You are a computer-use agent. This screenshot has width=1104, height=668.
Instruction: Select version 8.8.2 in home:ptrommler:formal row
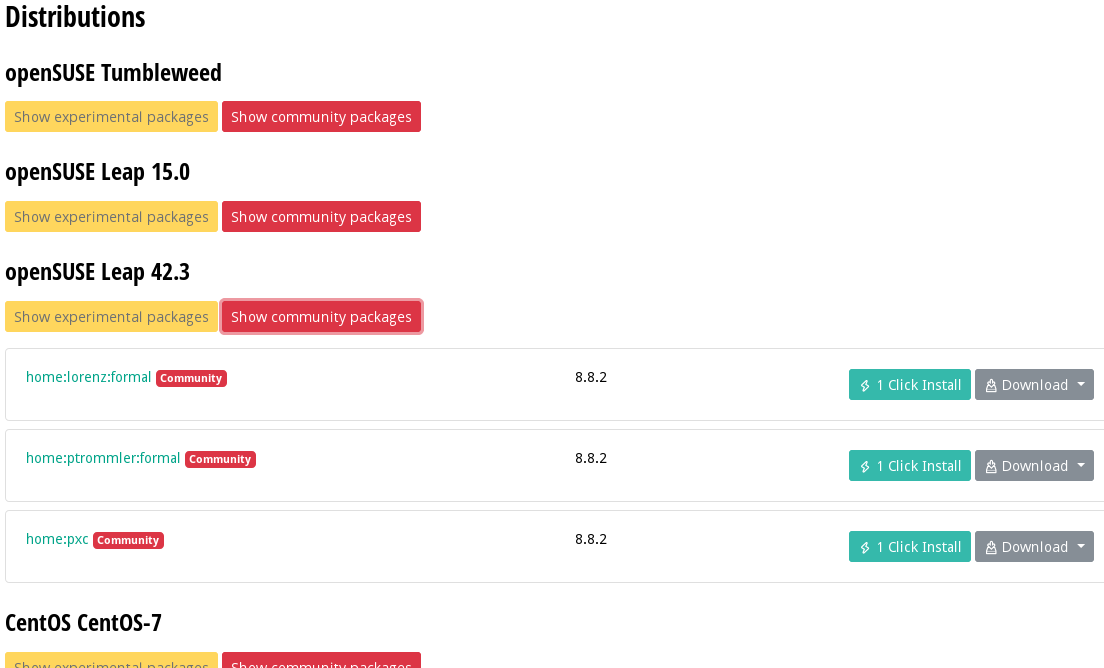[x=591, y=458]
